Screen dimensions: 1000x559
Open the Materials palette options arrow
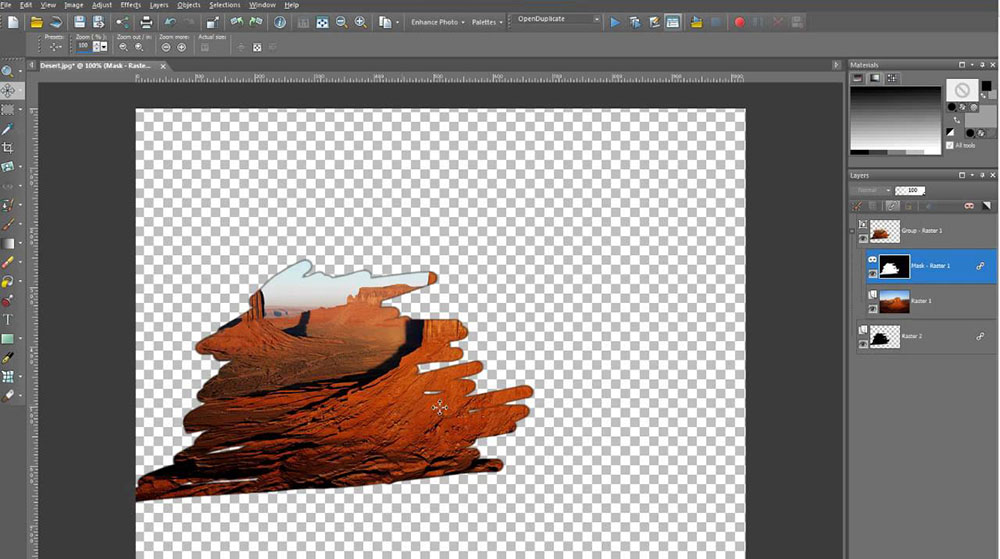[x=972, y=65]
